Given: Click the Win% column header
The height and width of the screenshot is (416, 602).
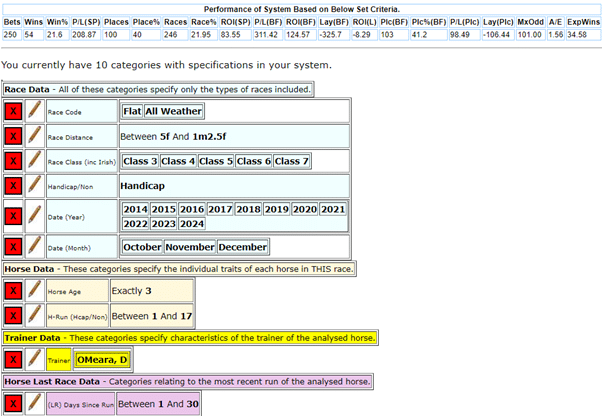Looking at the screenshot, I should (x=57, y=22).
